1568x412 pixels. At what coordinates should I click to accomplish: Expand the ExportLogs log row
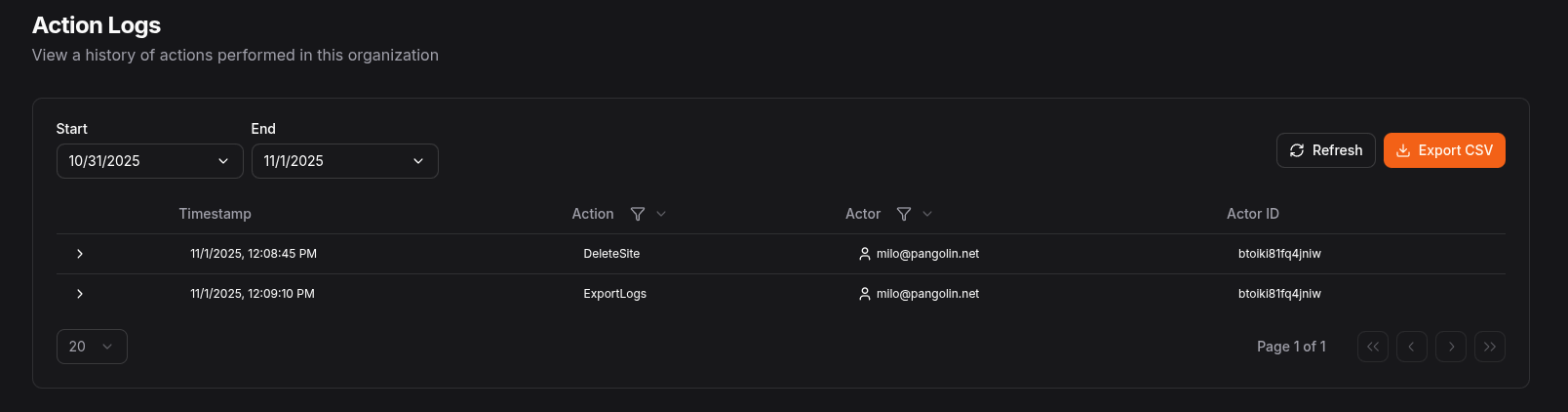[80, 294]
